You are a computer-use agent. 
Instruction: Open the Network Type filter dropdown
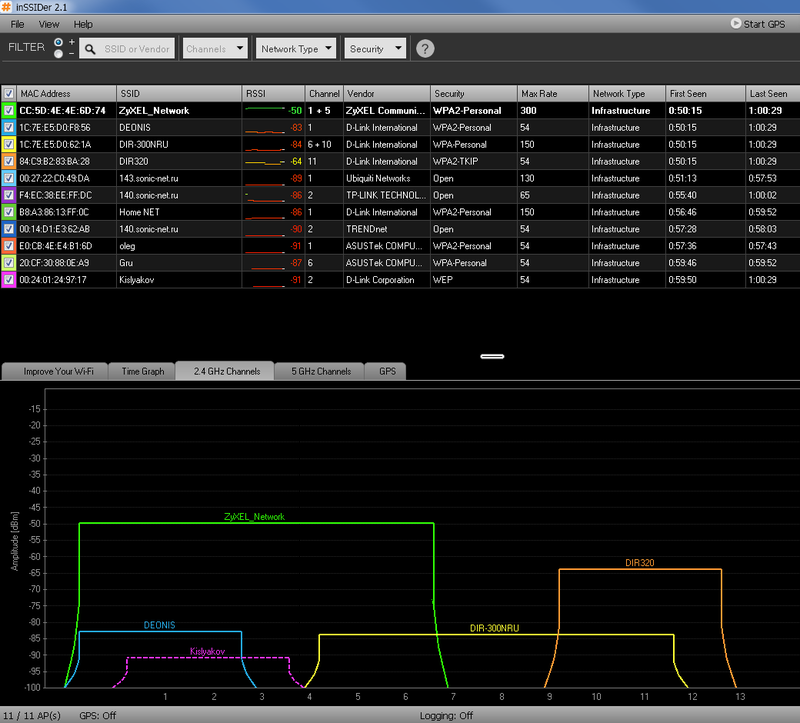(295, 48)
